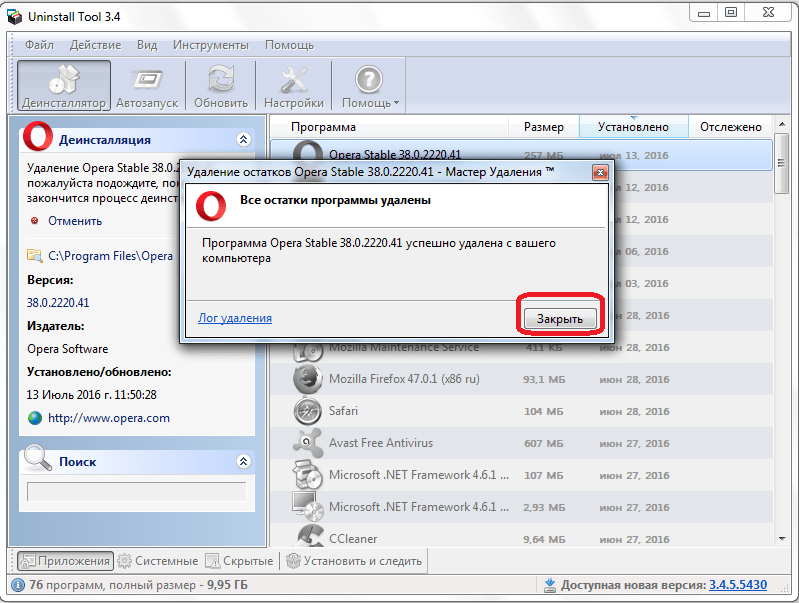The height and width of the screenshot is (603, 799).
Task: Click the info icon in the status bar
Action: tap(18, 585)
